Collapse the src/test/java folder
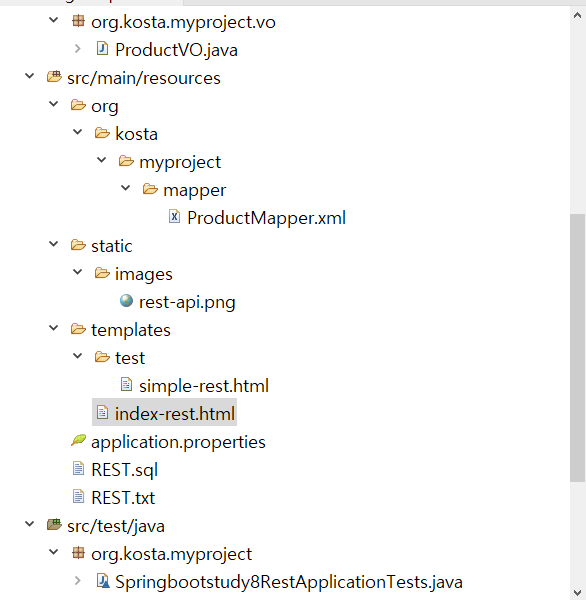The image size is (586, 600). 30,524
